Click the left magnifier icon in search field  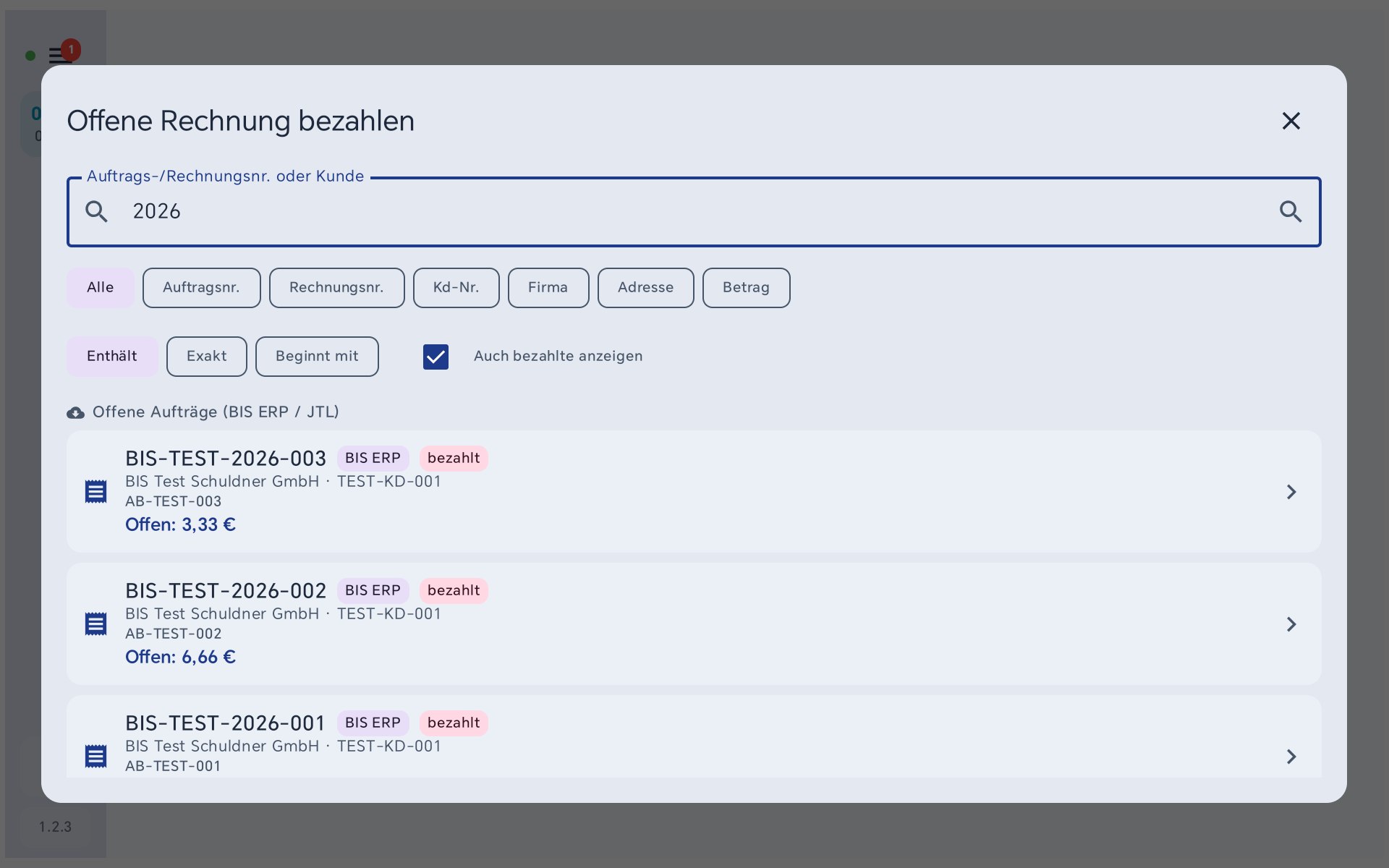pyautogui.click(x=96, y=211)
